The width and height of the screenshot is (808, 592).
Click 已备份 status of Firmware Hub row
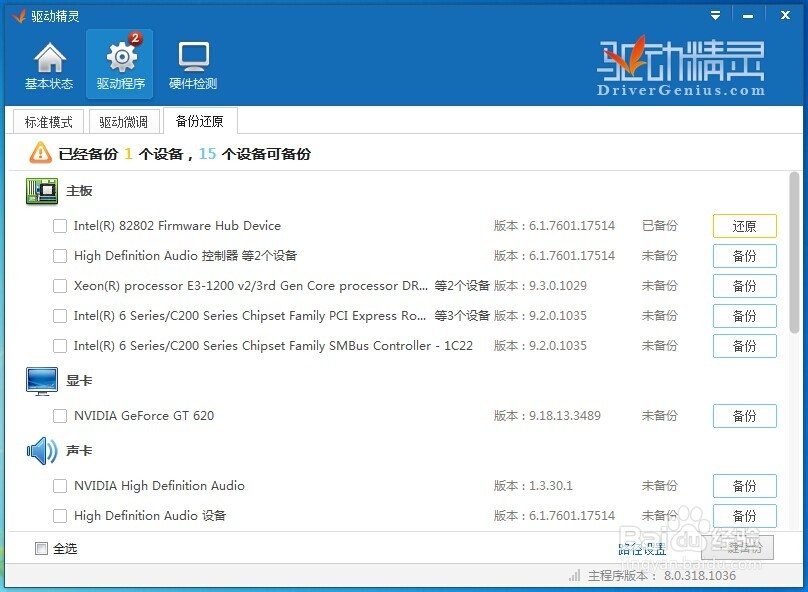click(x=660, y=226)
